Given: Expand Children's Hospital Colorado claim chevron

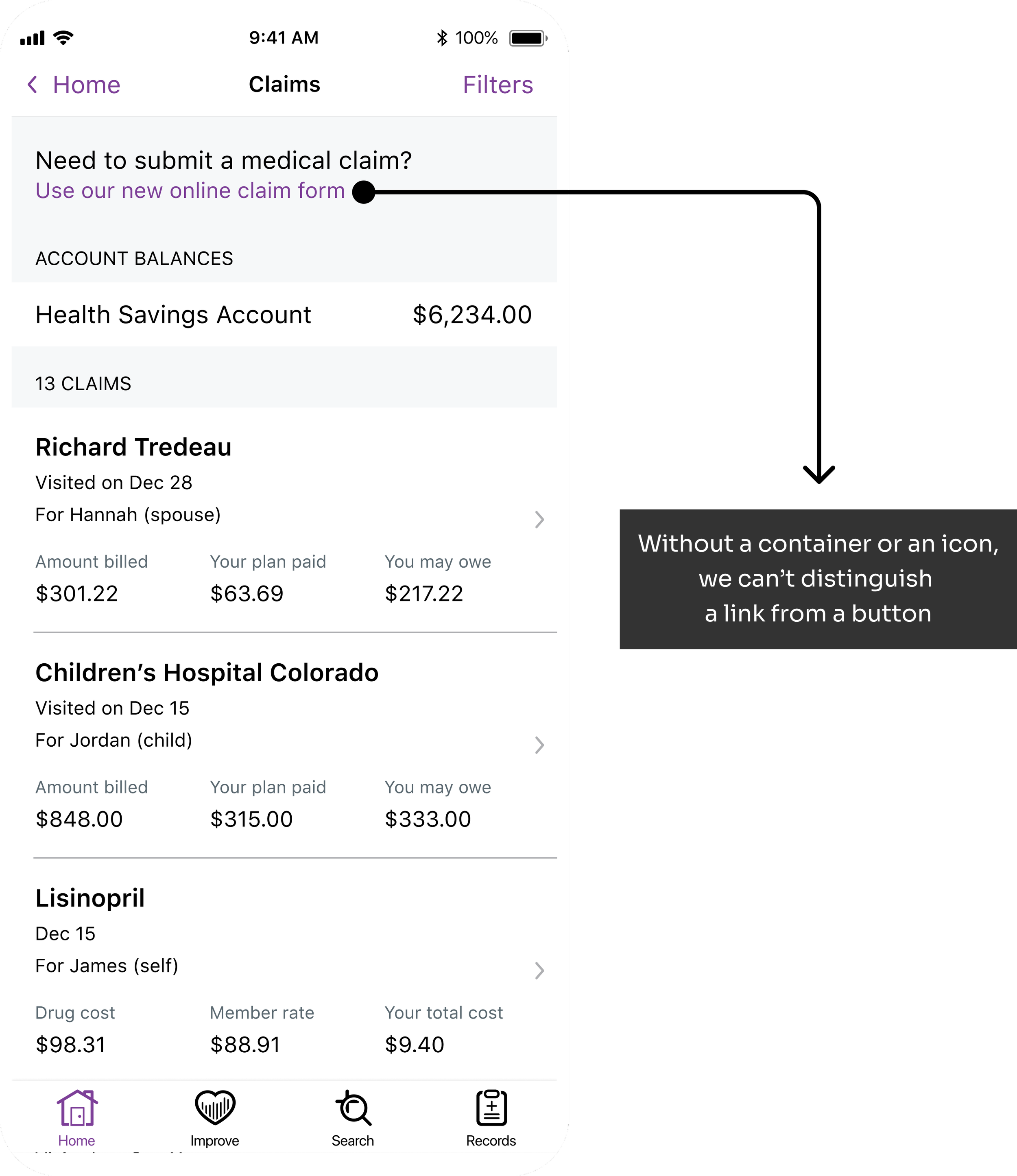Looking at the screenshot, I should pyautogui.click(x=539, y=745).
